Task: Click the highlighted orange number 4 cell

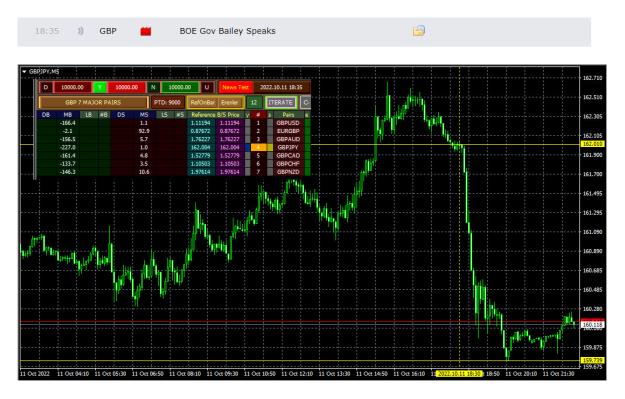Action: pyautogui.click(x=258, y=147)
